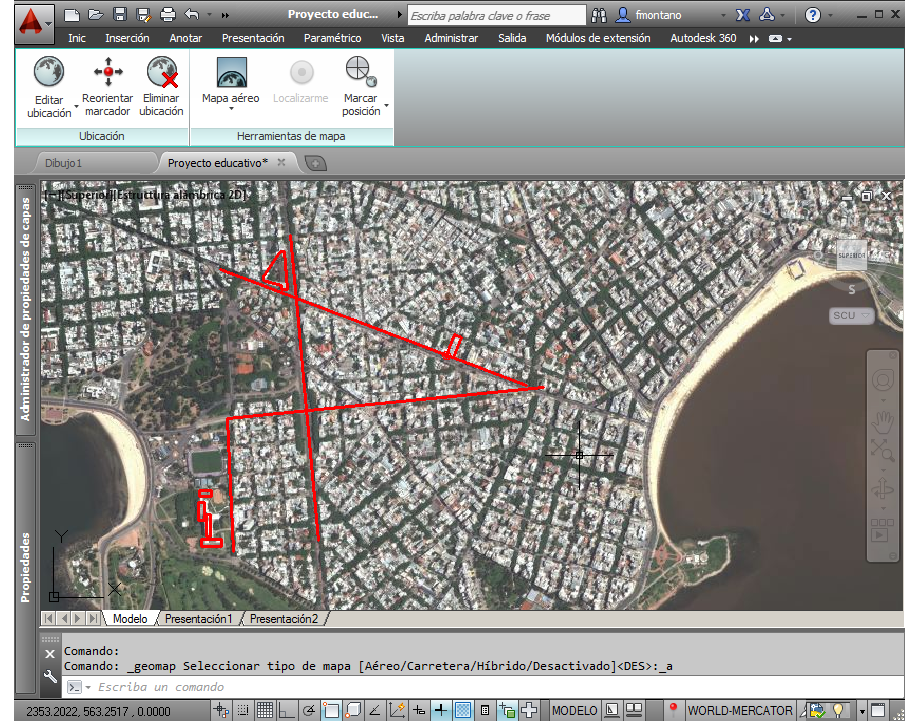Screen dimensions: 905x721
Task: Expand the fmontano user account dropdown
Action: (723, 16)
